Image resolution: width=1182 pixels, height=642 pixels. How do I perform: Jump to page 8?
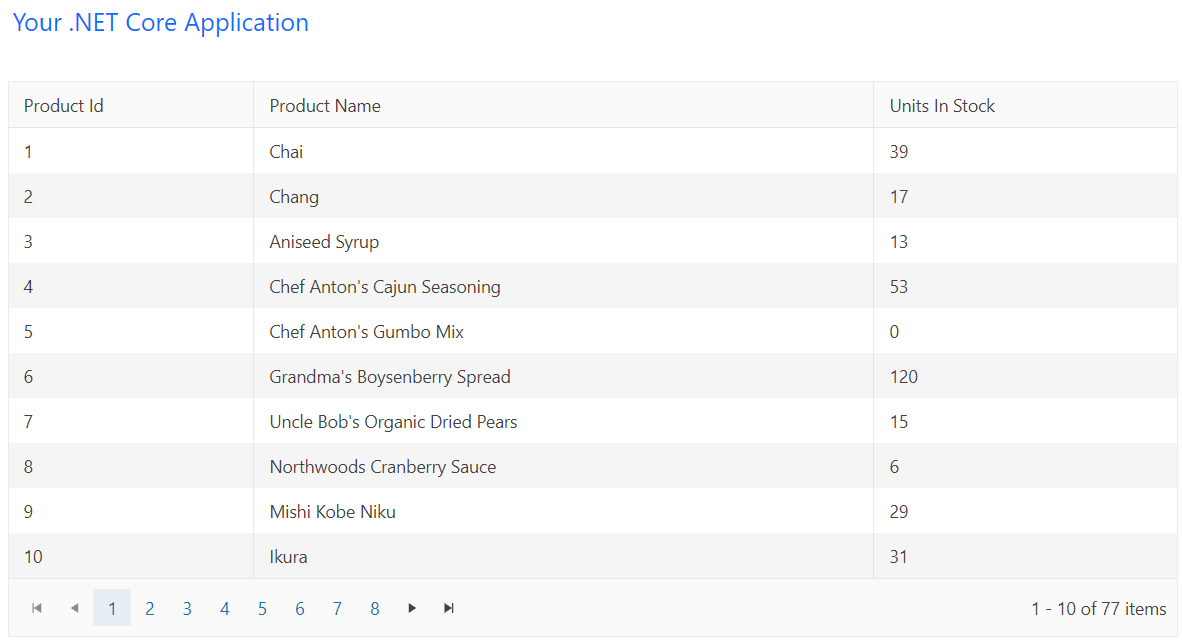click(x=374, y=607)
